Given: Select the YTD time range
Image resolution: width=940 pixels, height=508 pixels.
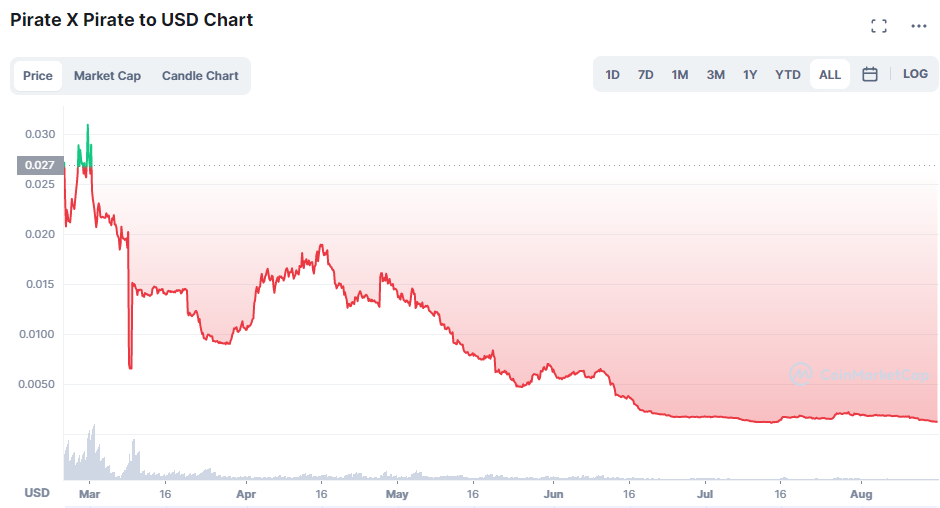Looking at the screenshot, I should coord(788,74).
